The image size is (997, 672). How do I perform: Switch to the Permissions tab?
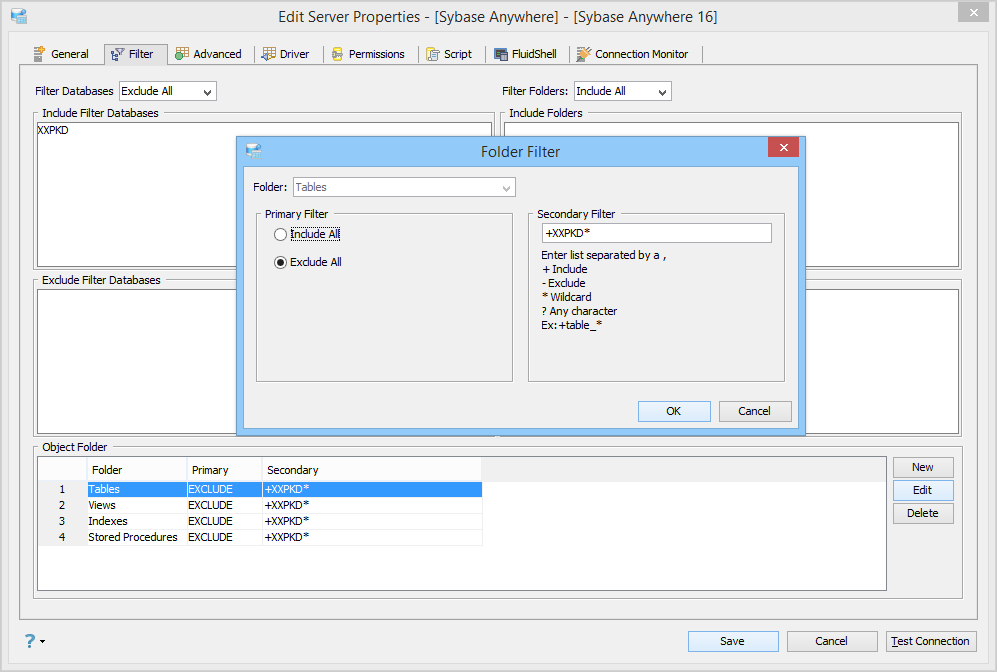coord(368,54)
